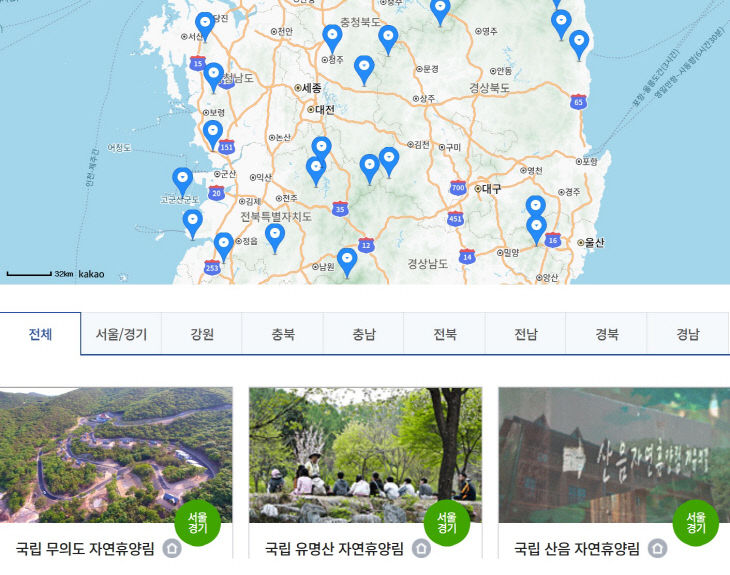Open the marker above route 35 near 전주
This screenshot has height=575, width=730.
click(316, 170)
